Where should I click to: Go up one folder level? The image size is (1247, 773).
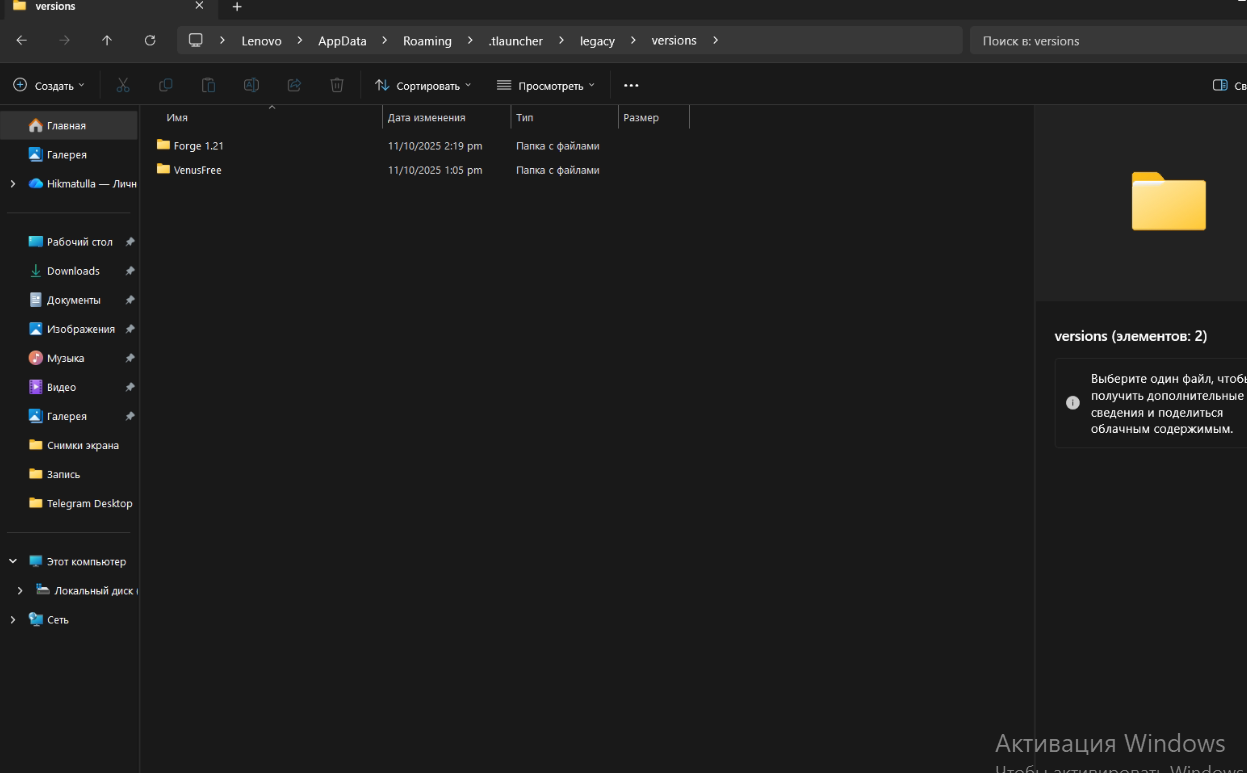point(107,41)
